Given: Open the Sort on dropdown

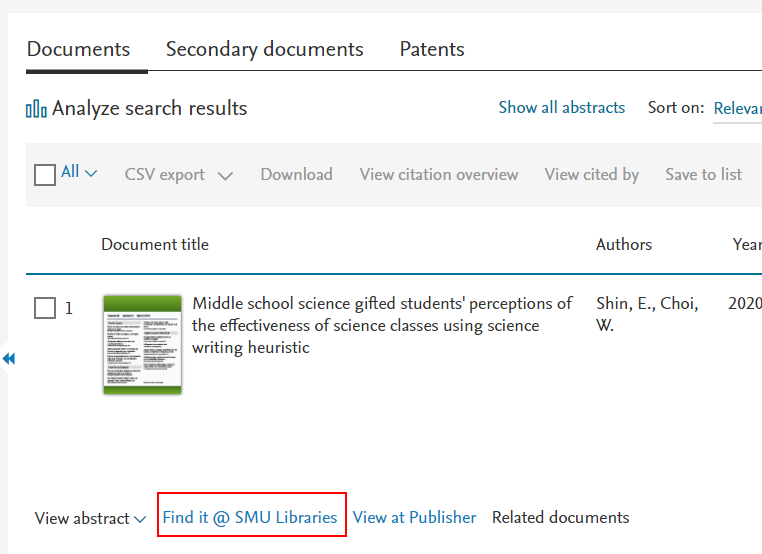Looking at the screenshot, I should coord(737,108).
